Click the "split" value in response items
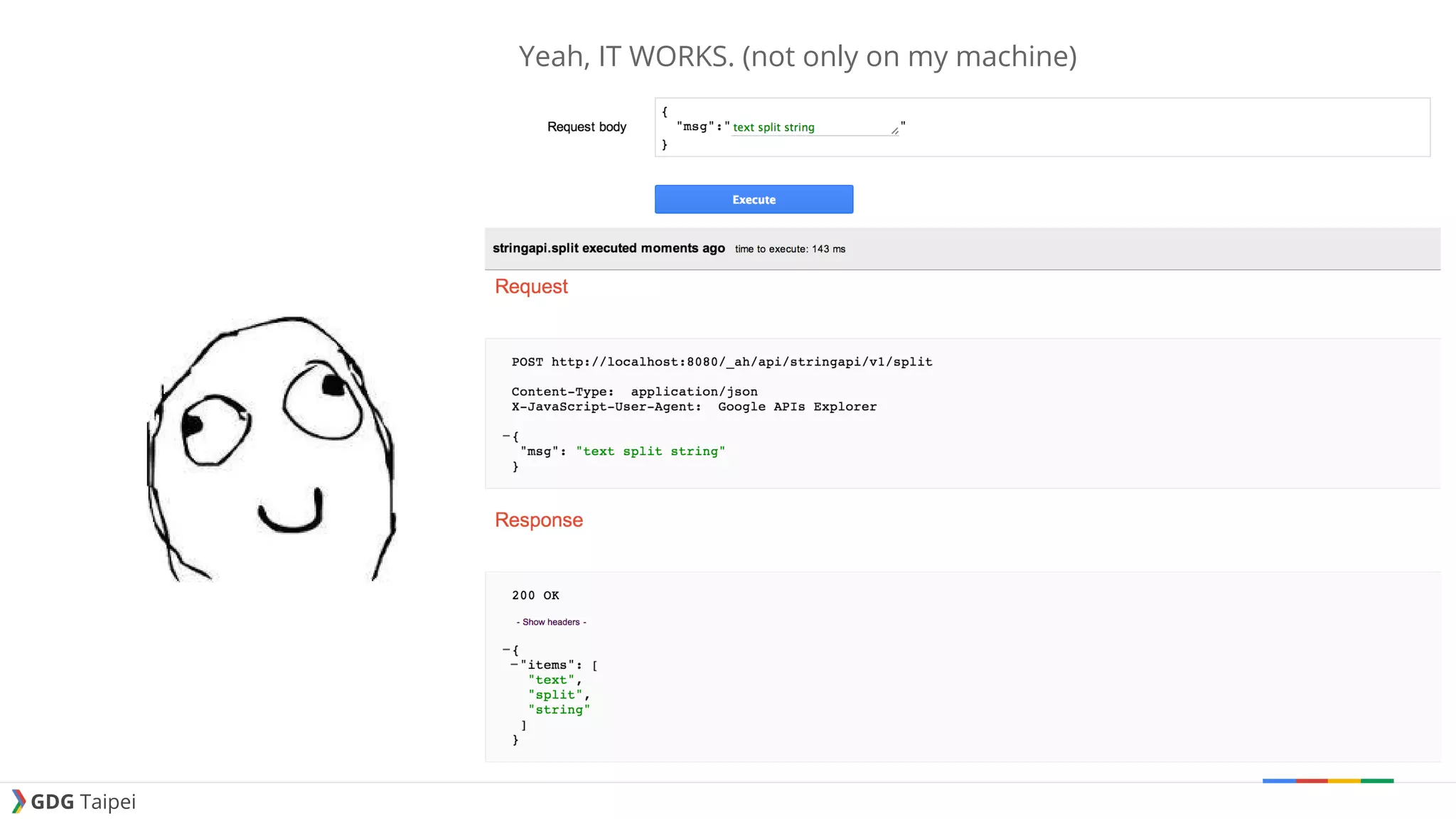 (x=555, y=695)
